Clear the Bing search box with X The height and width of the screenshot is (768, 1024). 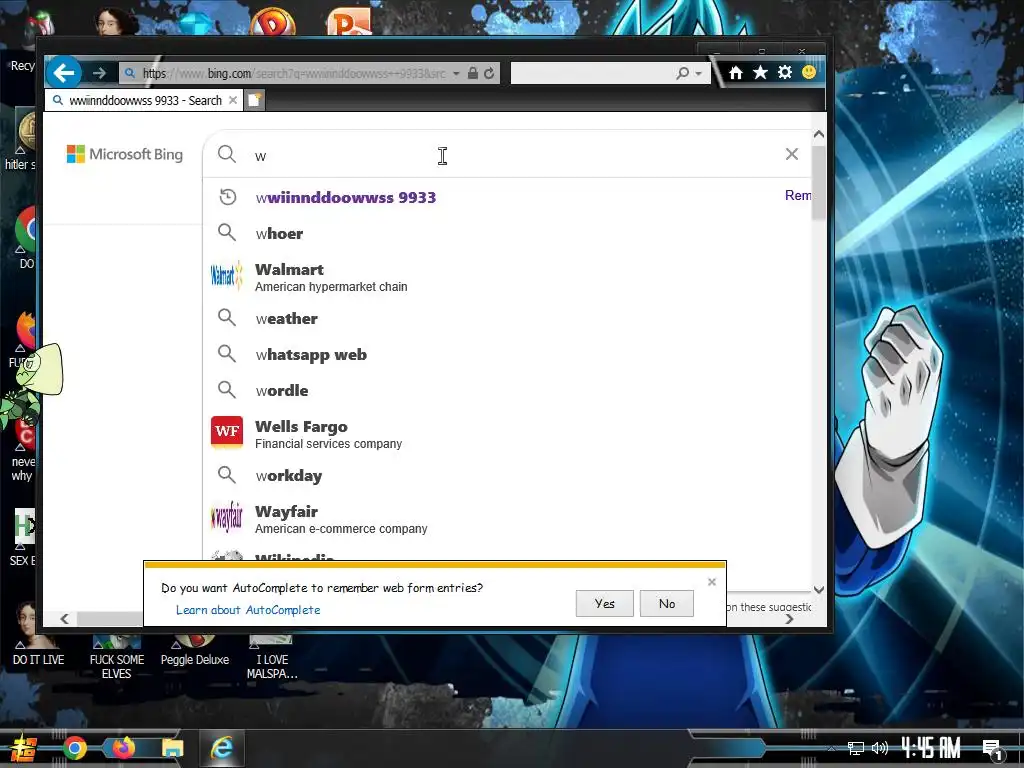tap(792, 154)
